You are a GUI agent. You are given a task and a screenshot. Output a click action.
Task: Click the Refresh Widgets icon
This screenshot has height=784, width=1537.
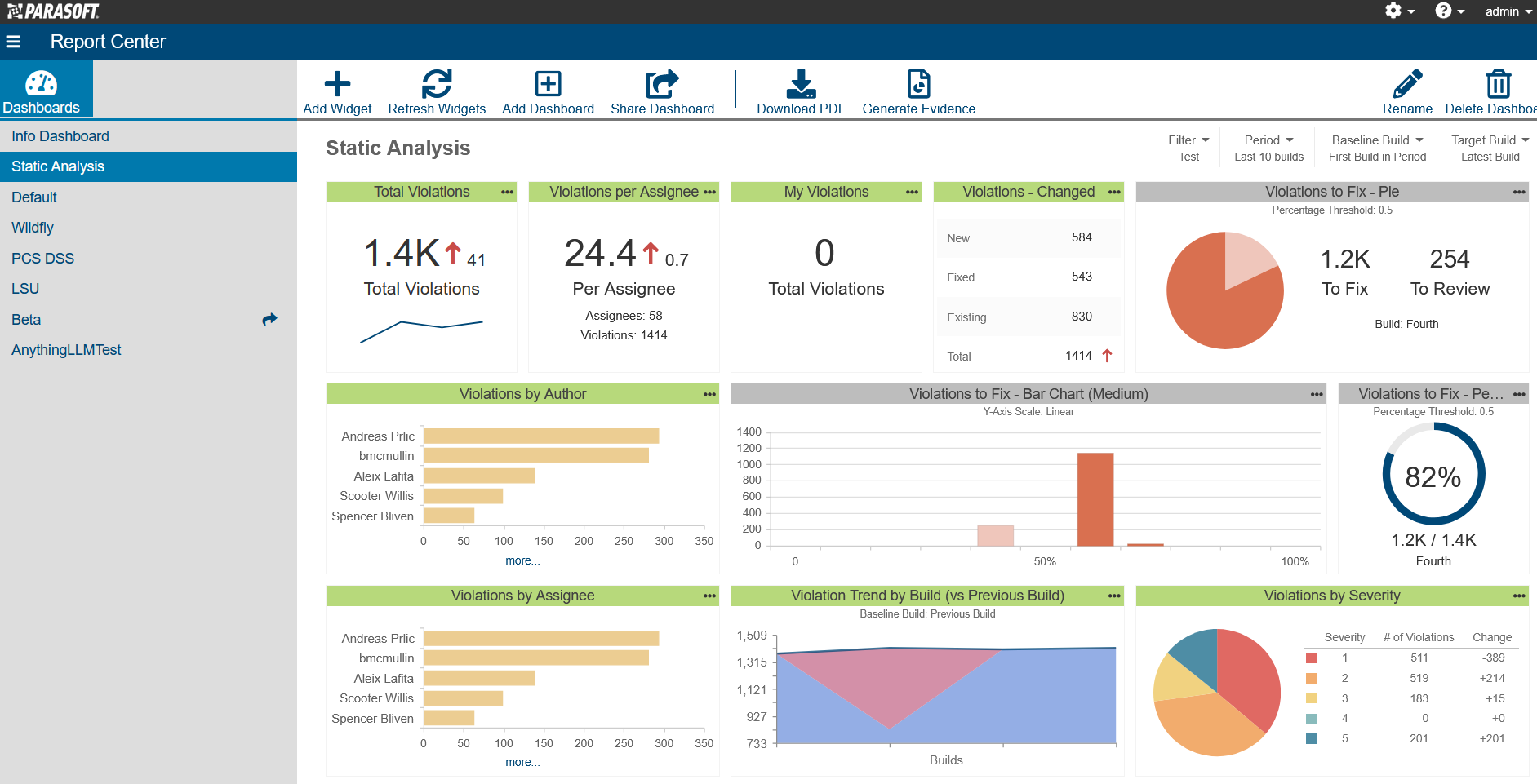pyautogui.click(x=438, y=82)
